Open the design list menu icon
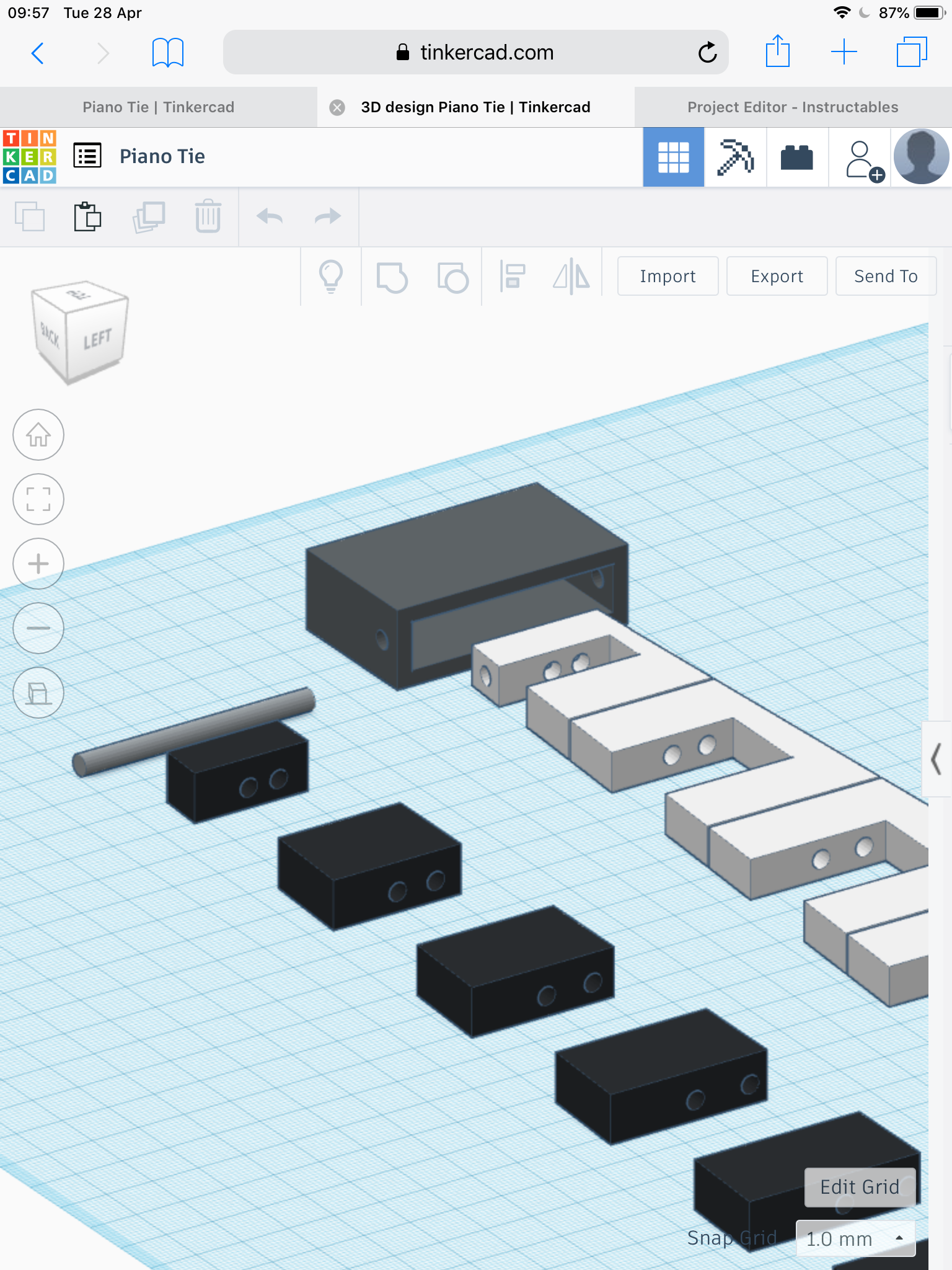 (87, 156)
